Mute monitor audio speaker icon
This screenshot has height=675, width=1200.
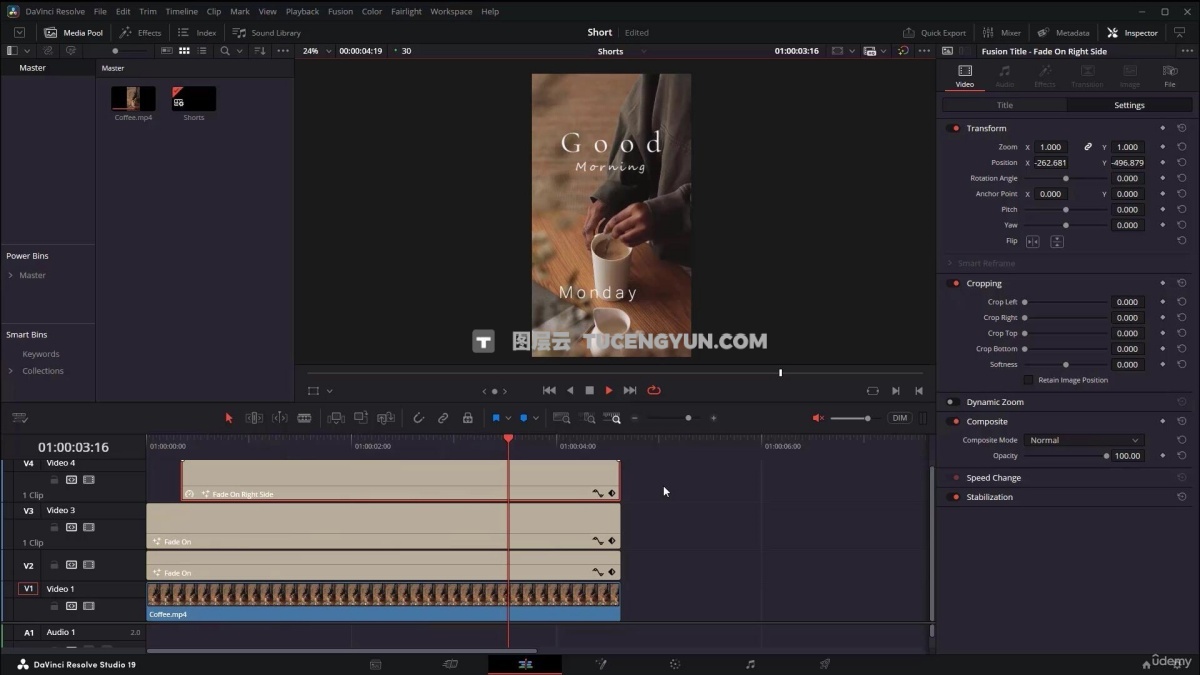(818, 418)
